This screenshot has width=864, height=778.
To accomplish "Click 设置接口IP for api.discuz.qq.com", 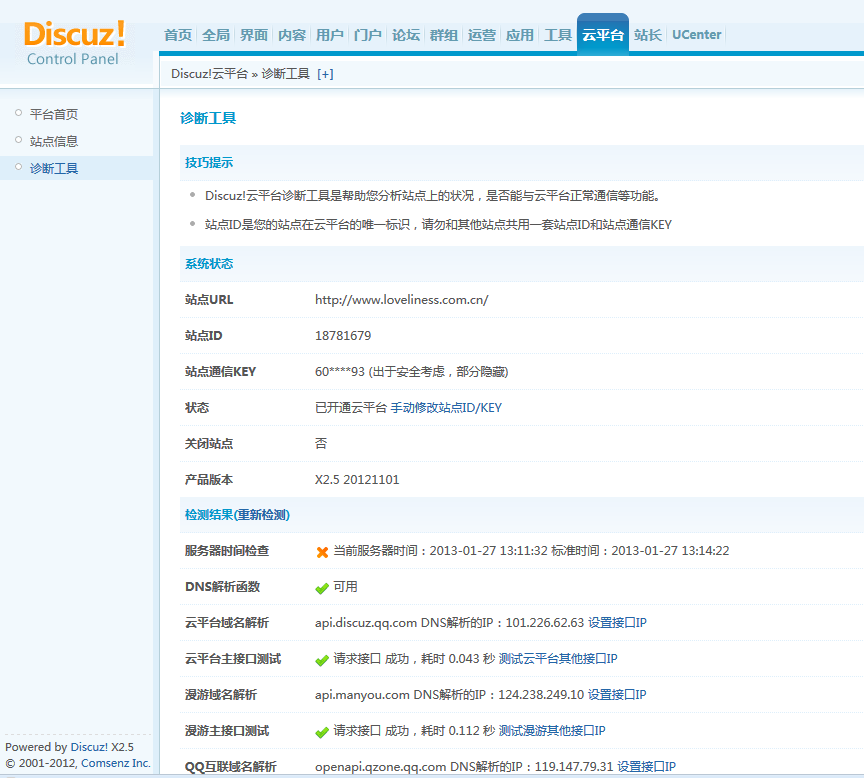I will [617, 623].
